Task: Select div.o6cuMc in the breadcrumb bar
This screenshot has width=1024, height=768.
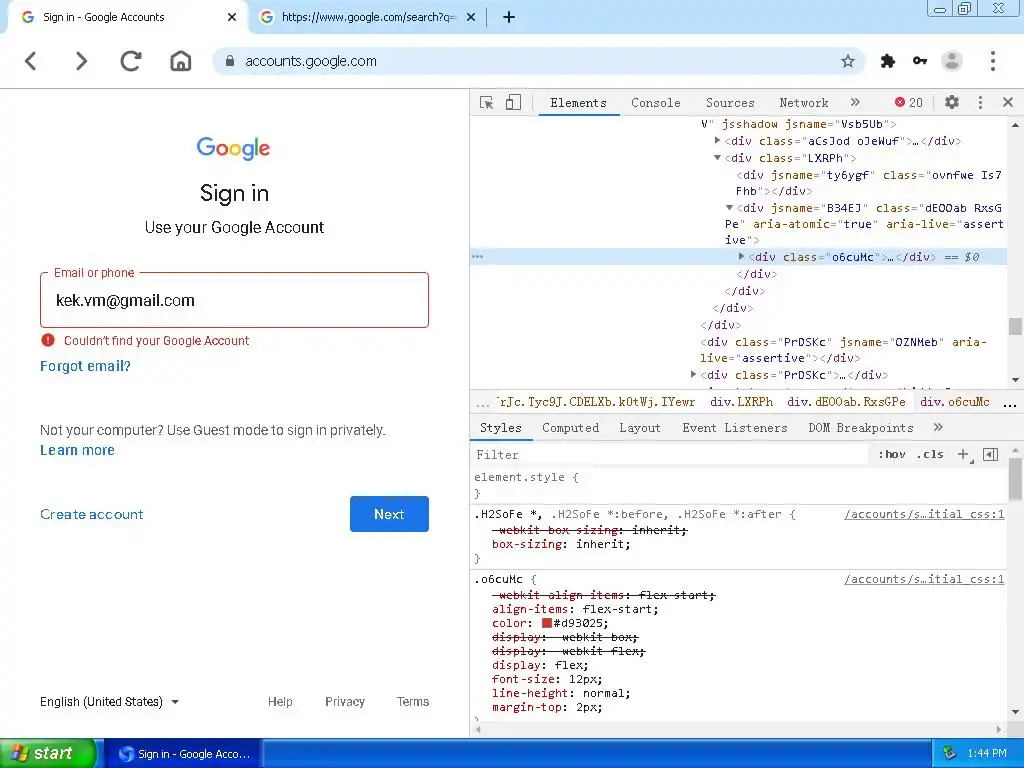Action: [955, 402]
